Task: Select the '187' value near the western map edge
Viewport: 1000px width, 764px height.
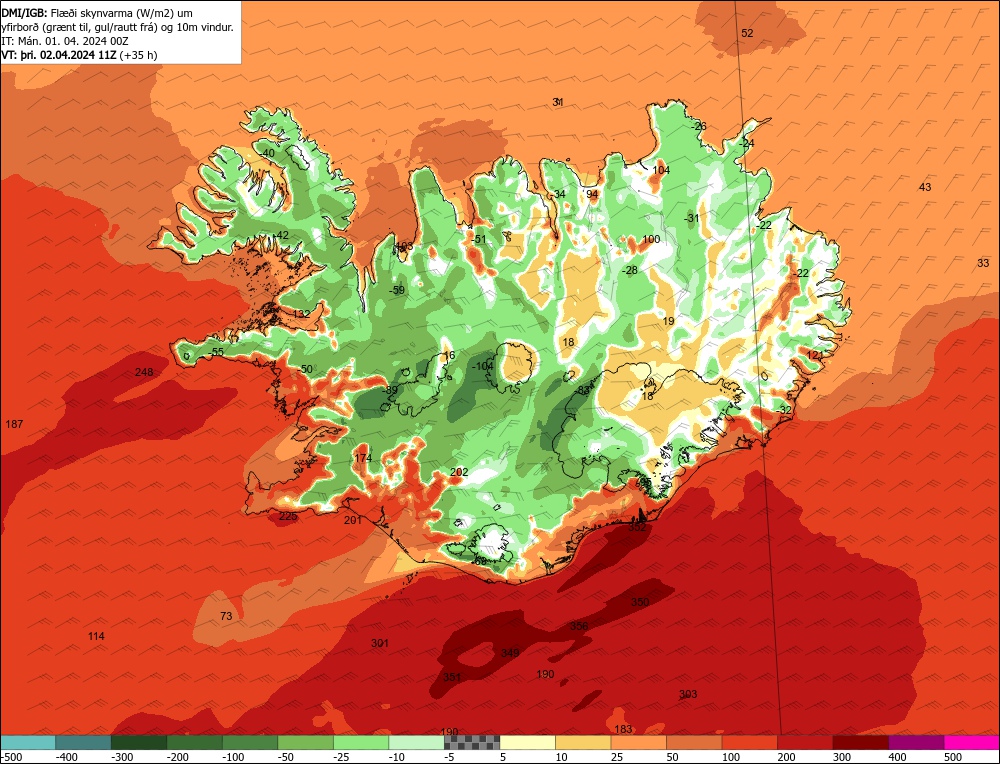Action: pyautogui.click(x=14, y=424)
